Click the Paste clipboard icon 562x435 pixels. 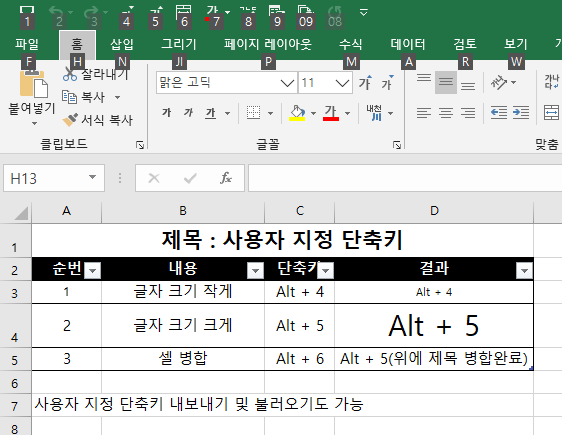pos(34,84)
